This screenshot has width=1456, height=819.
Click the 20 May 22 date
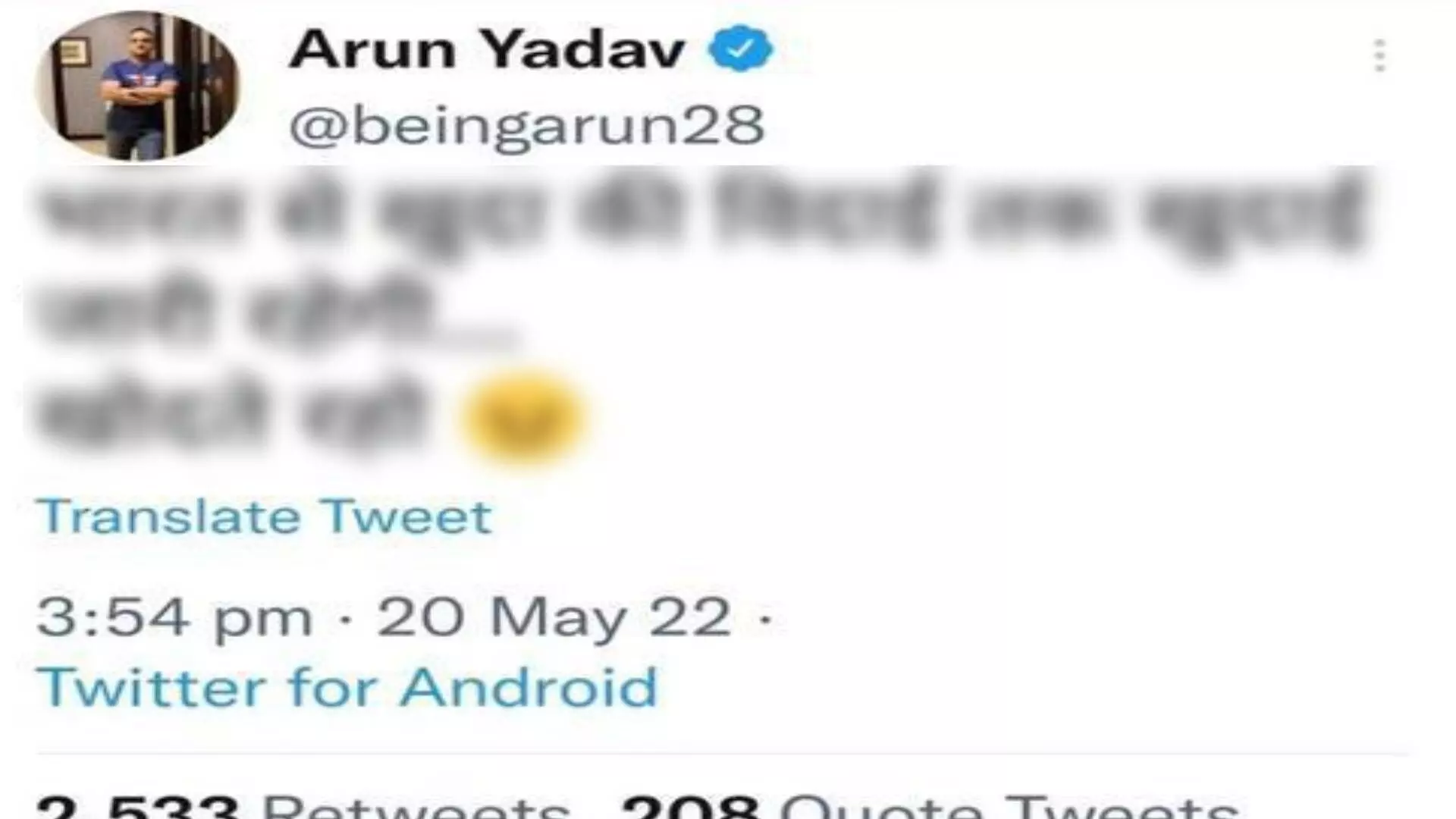click(x=554, y=617)
